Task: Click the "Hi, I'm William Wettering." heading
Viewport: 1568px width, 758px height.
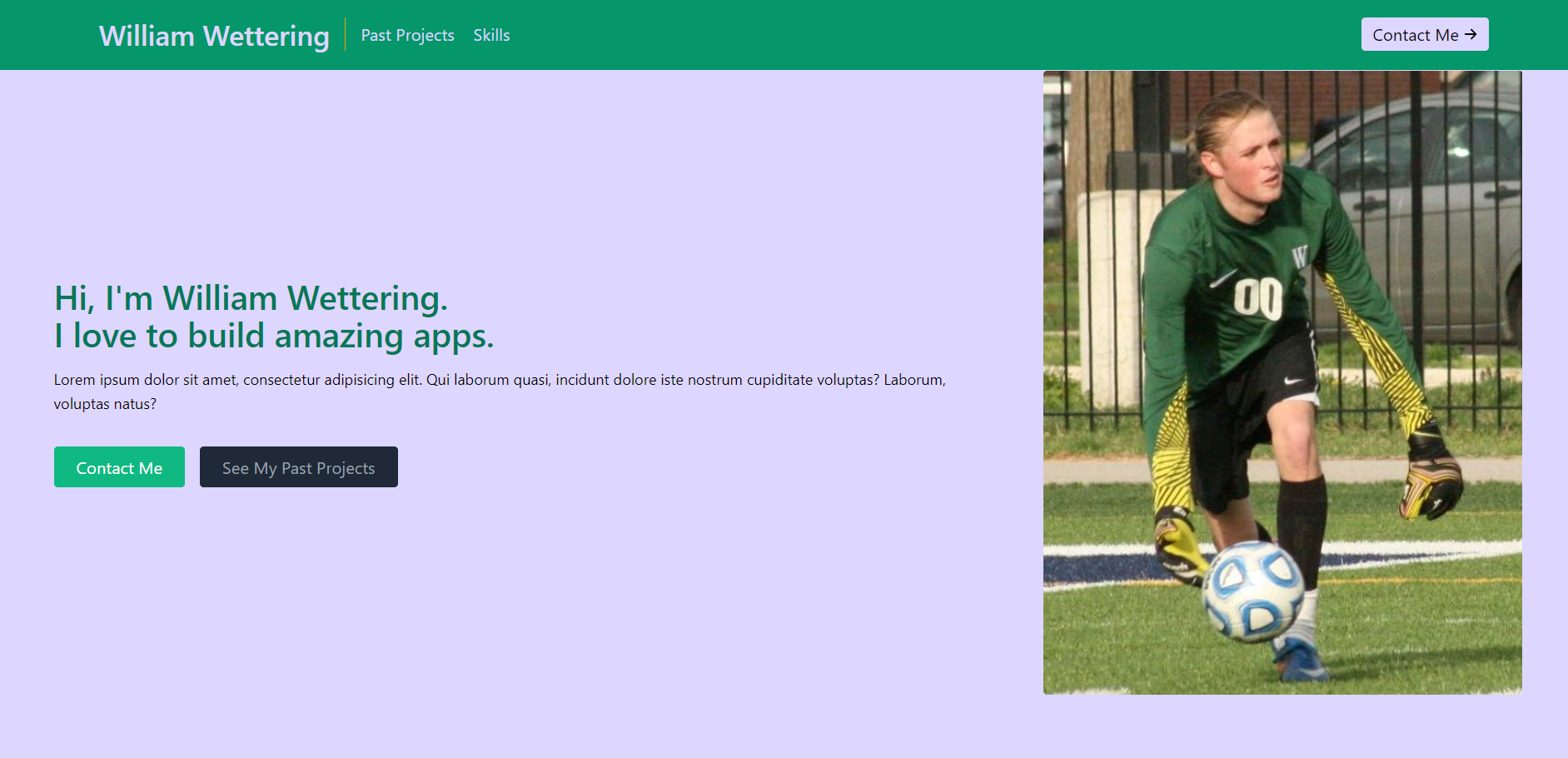Action: [x=251, y=298]
